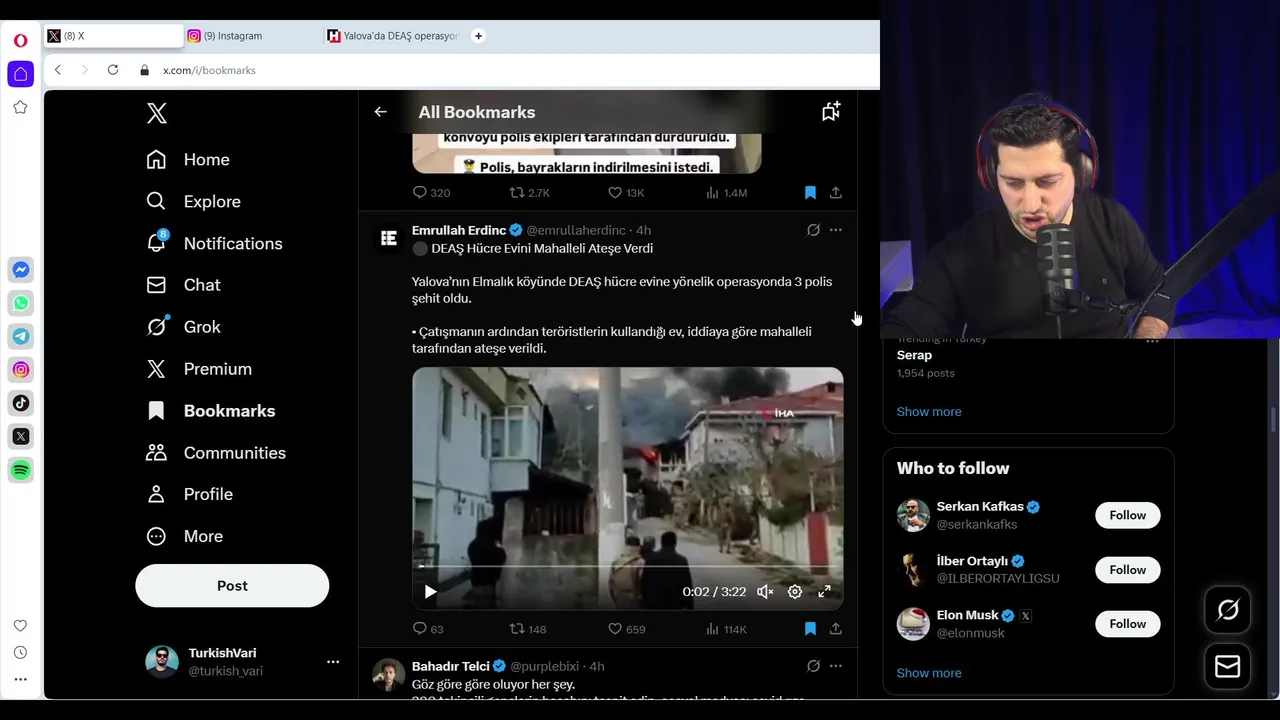Open Telegram in Opera sidebar
The width and height of the screenshot is (1280, 720).
tap(20, 336)
